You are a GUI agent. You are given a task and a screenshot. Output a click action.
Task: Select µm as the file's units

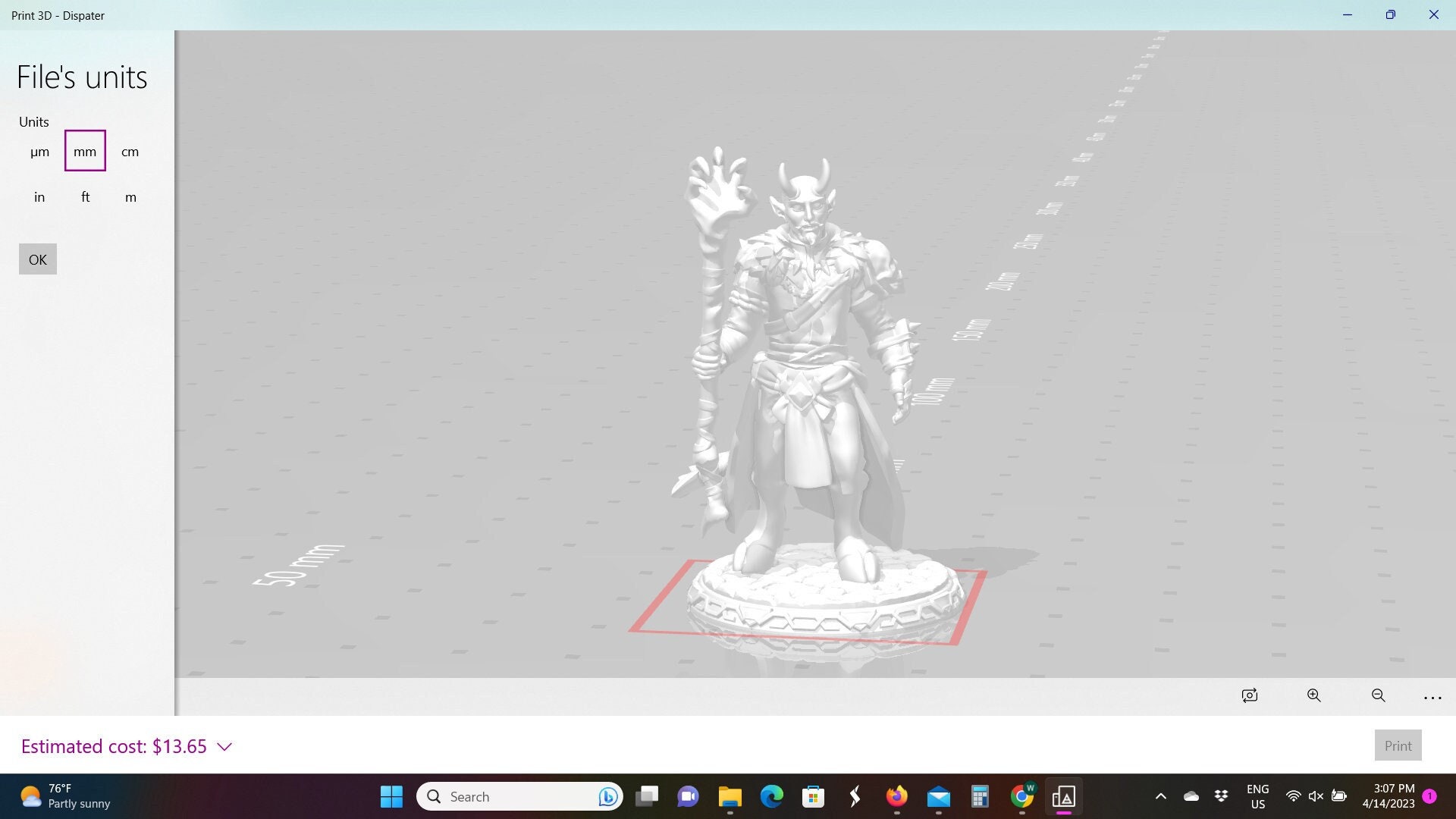tap(39, 151)
